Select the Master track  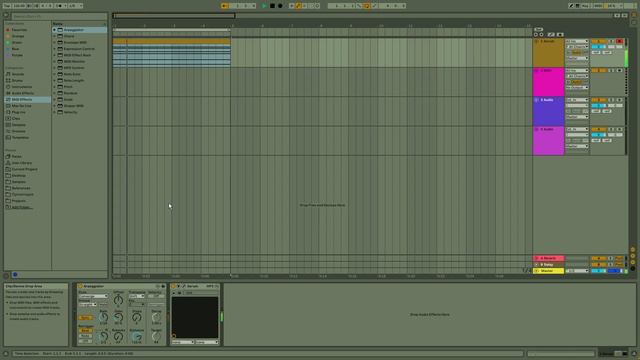click(548, 271)
